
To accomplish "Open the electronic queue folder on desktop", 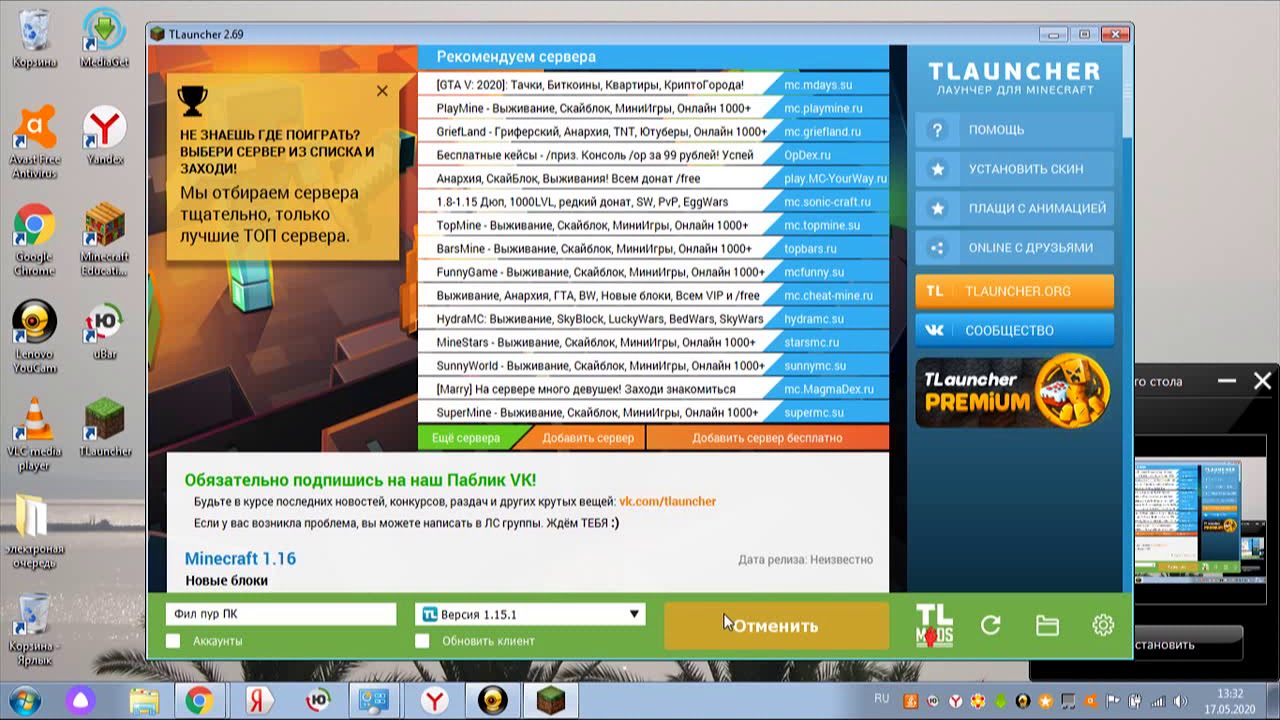I will [x=35, y=531].
